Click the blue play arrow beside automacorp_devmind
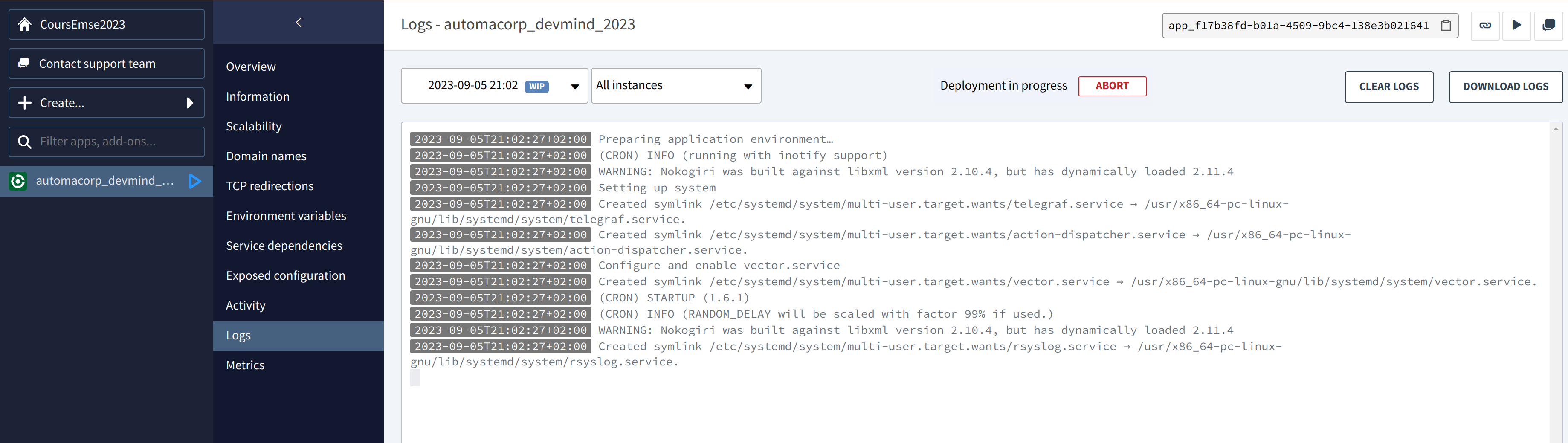This screenshot has width=1568, height=443. point(195,181)
